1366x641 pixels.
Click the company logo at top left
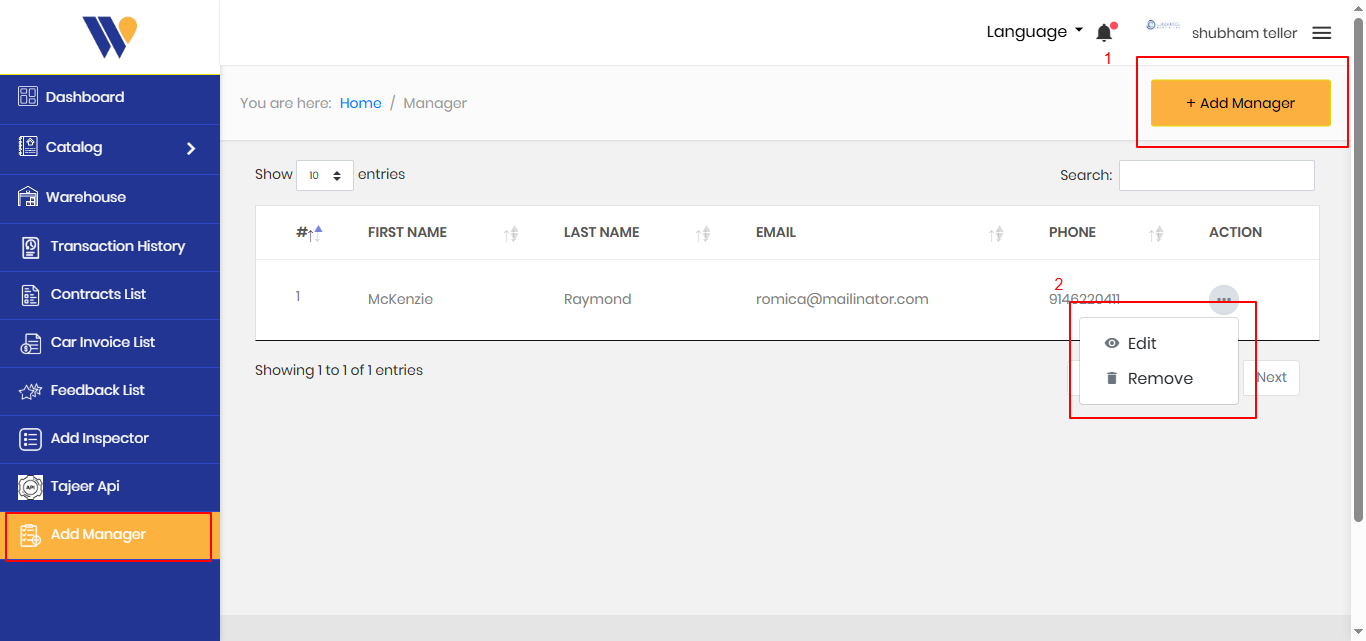110,37
